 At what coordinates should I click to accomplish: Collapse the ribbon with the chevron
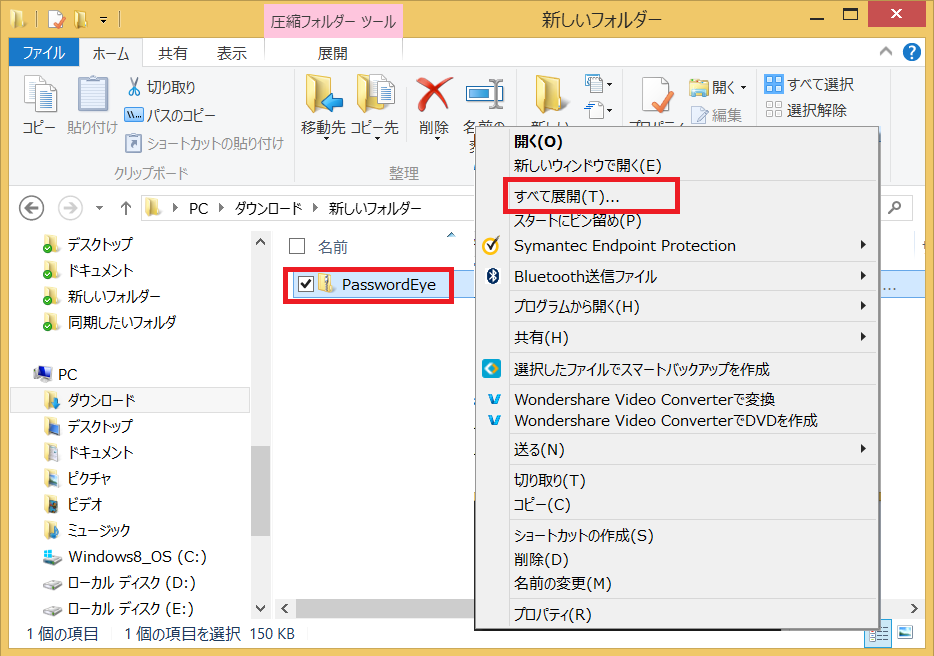pyautogui.click(x=886, y=52)
